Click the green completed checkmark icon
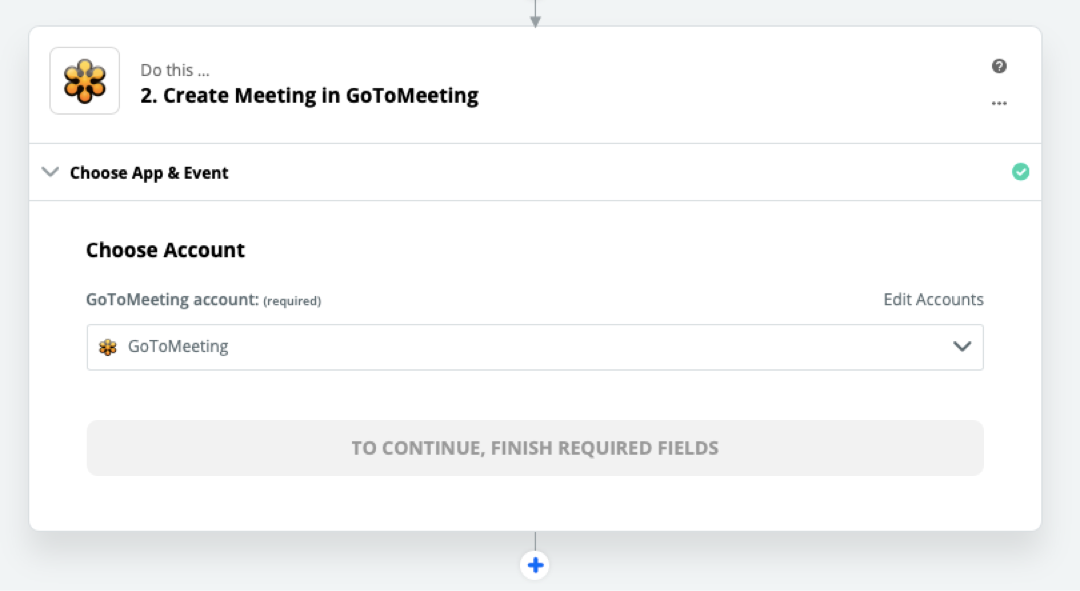This screenshot has width=1080, height=591. [1020, 172]
